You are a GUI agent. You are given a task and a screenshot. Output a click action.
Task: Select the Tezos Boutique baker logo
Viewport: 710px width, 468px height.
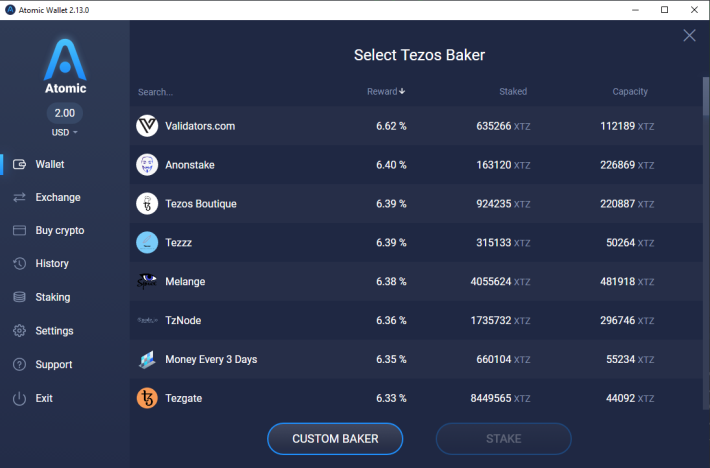point(147,204)
